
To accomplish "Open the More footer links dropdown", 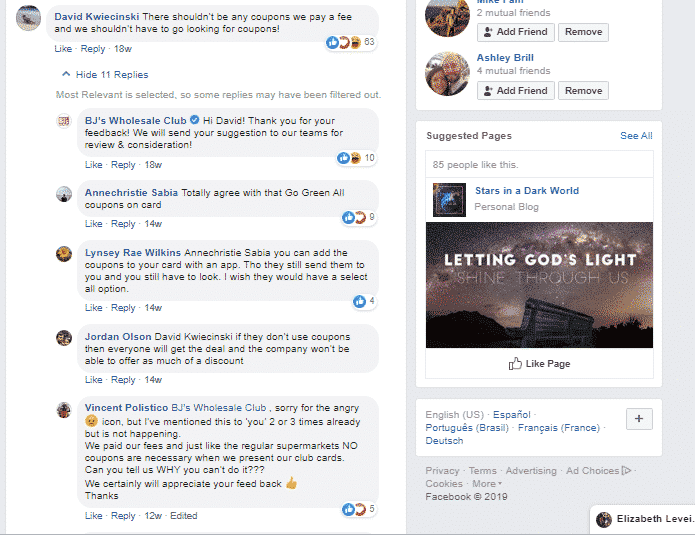I will pyautogui.click(x=485, y=483).
